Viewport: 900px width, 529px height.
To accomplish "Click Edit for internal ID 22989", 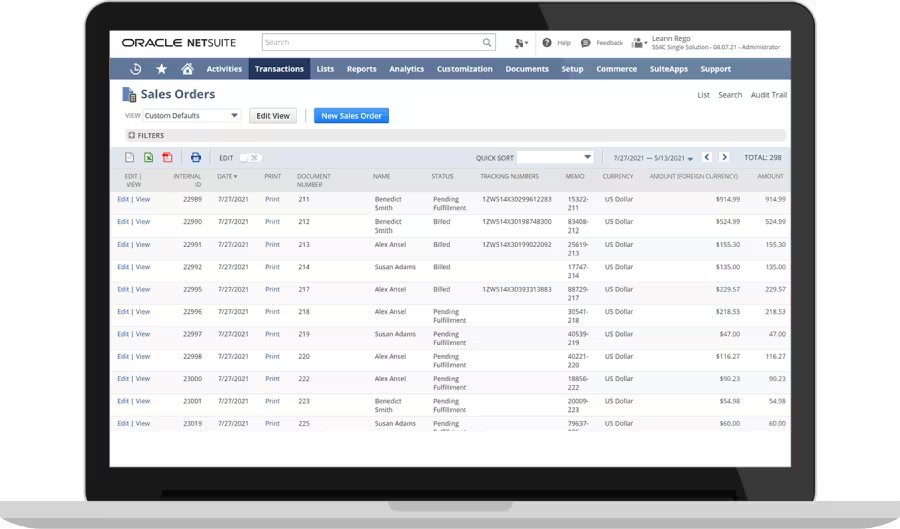I will pos(123,200).
